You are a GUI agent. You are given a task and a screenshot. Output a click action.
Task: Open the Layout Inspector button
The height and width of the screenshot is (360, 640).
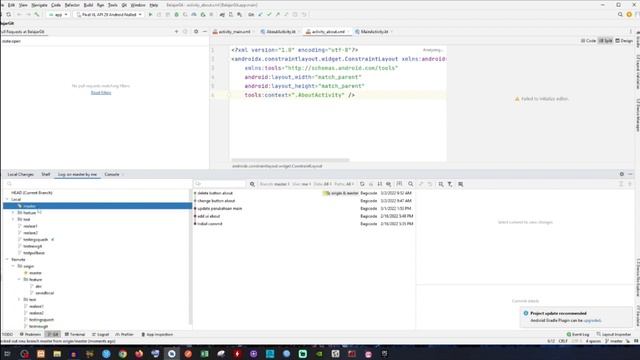(614, 334)
